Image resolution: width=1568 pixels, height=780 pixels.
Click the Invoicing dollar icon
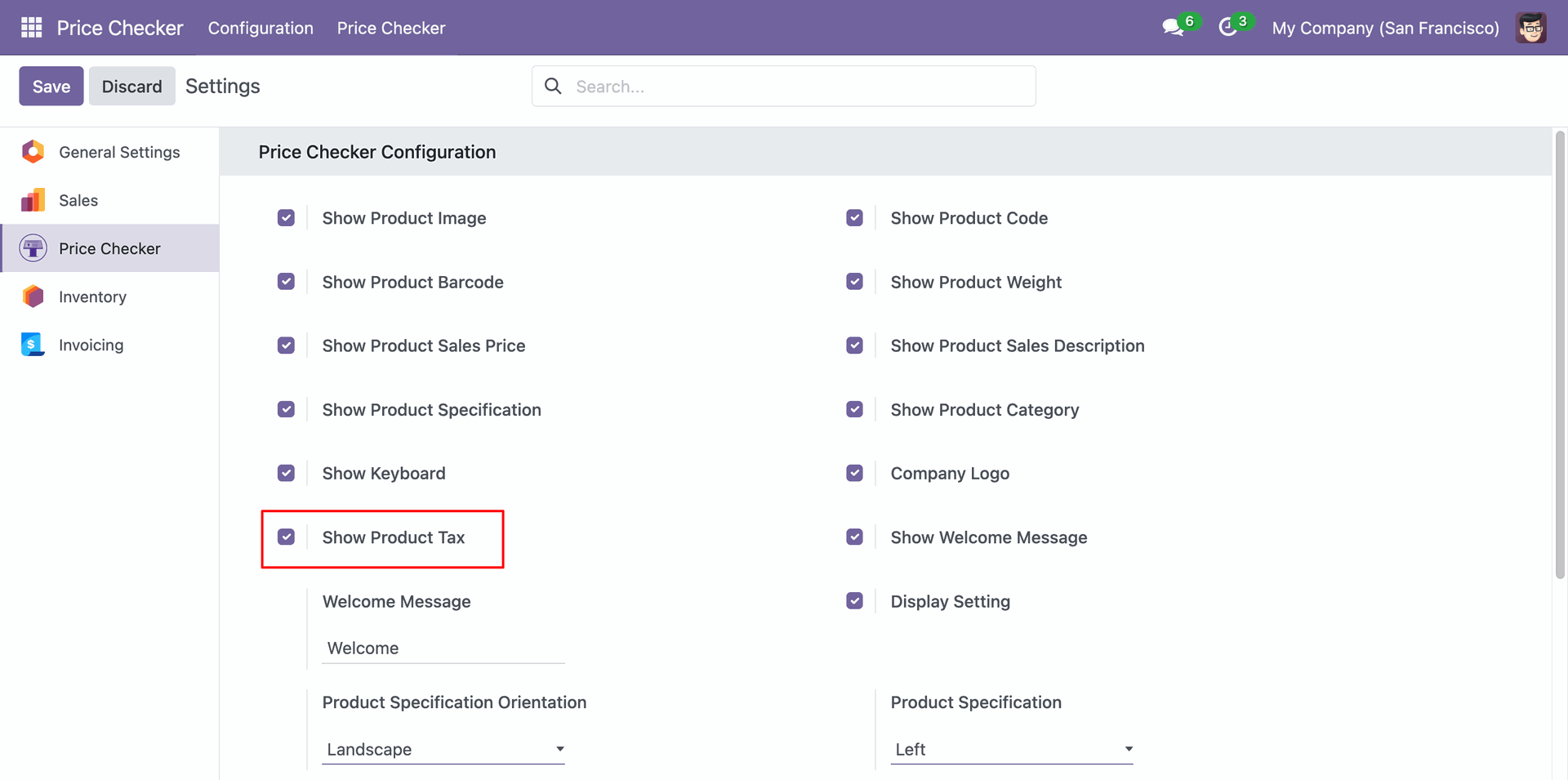coord(33,345)
